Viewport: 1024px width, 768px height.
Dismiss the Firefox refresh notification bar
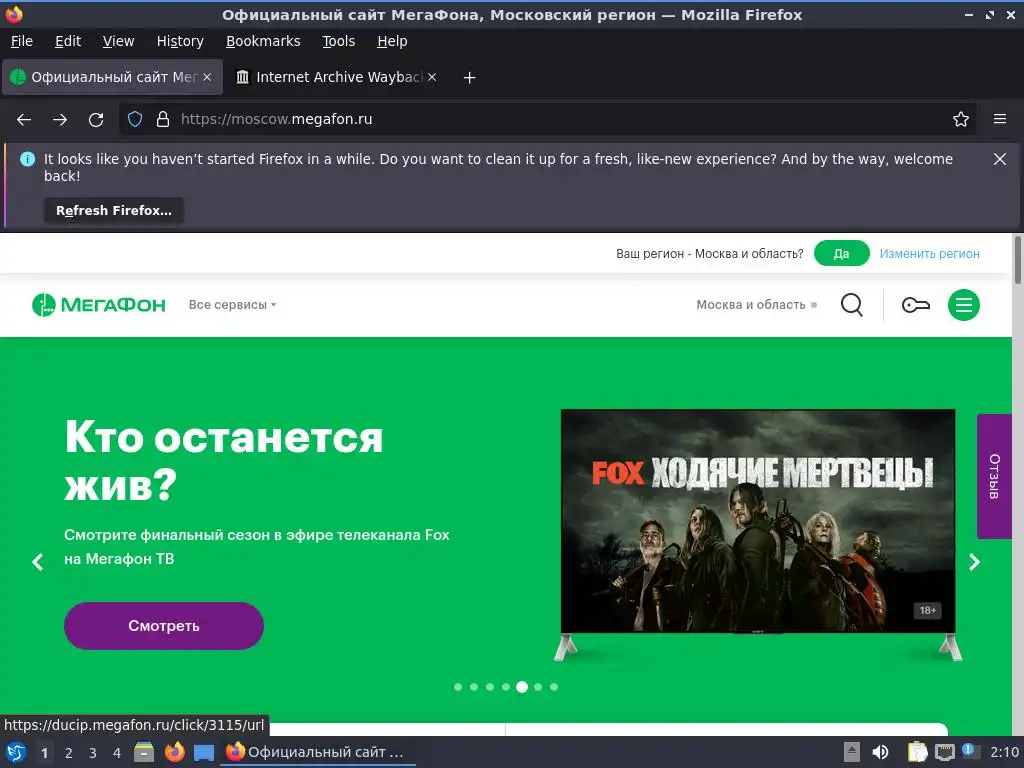[1000, 159]
